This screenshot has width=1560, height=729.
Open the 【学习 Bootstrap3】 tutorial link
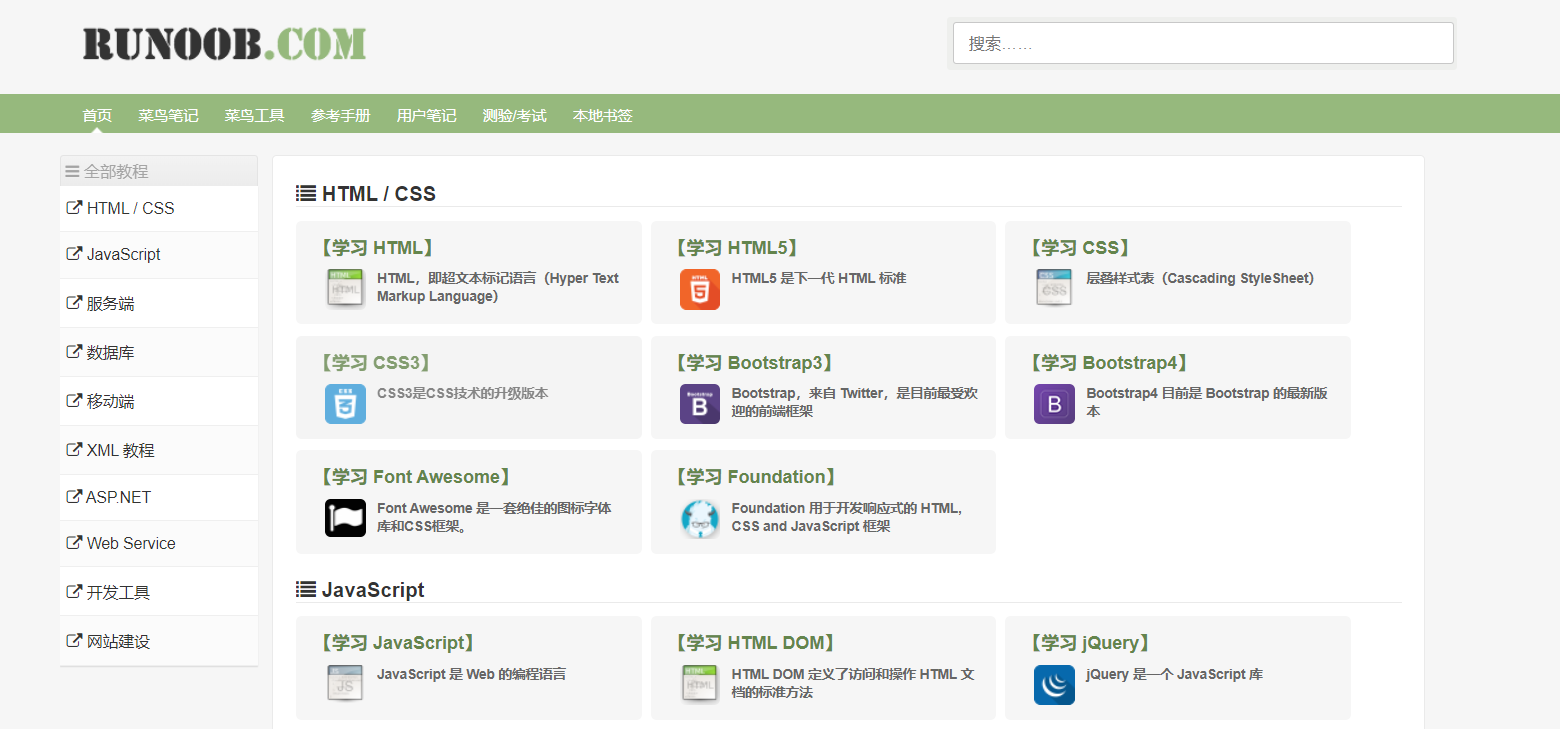click(x=755, y=363)
